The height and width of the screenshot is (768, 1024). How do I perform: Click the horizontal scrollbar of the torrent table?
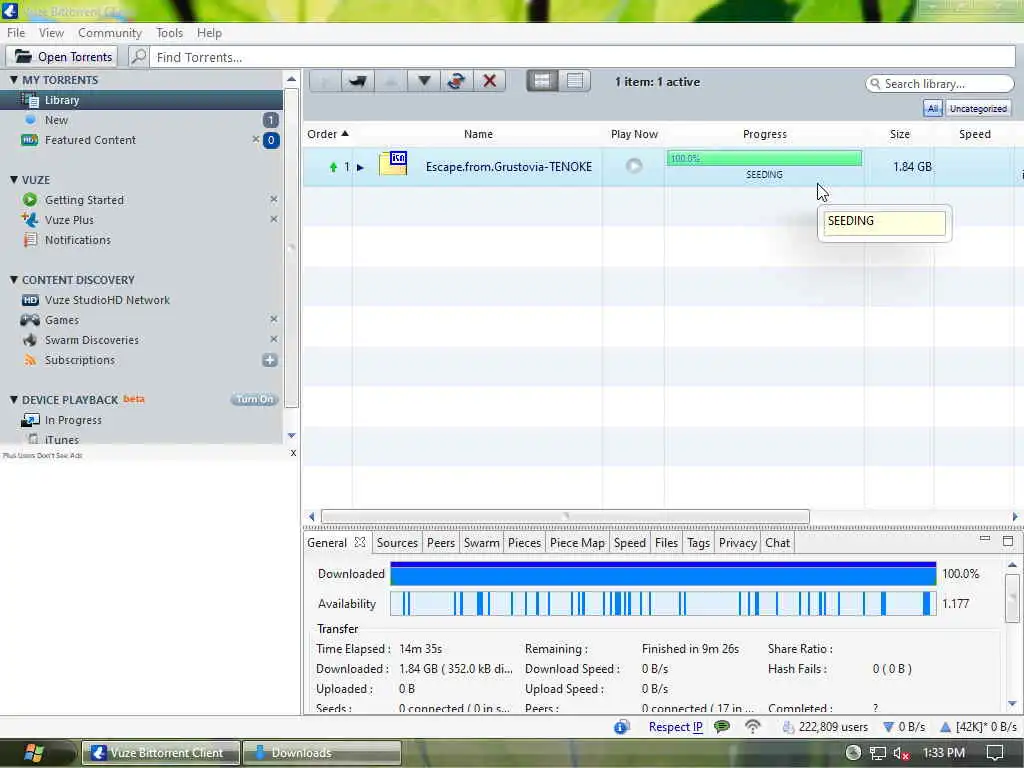pos(565,517)
